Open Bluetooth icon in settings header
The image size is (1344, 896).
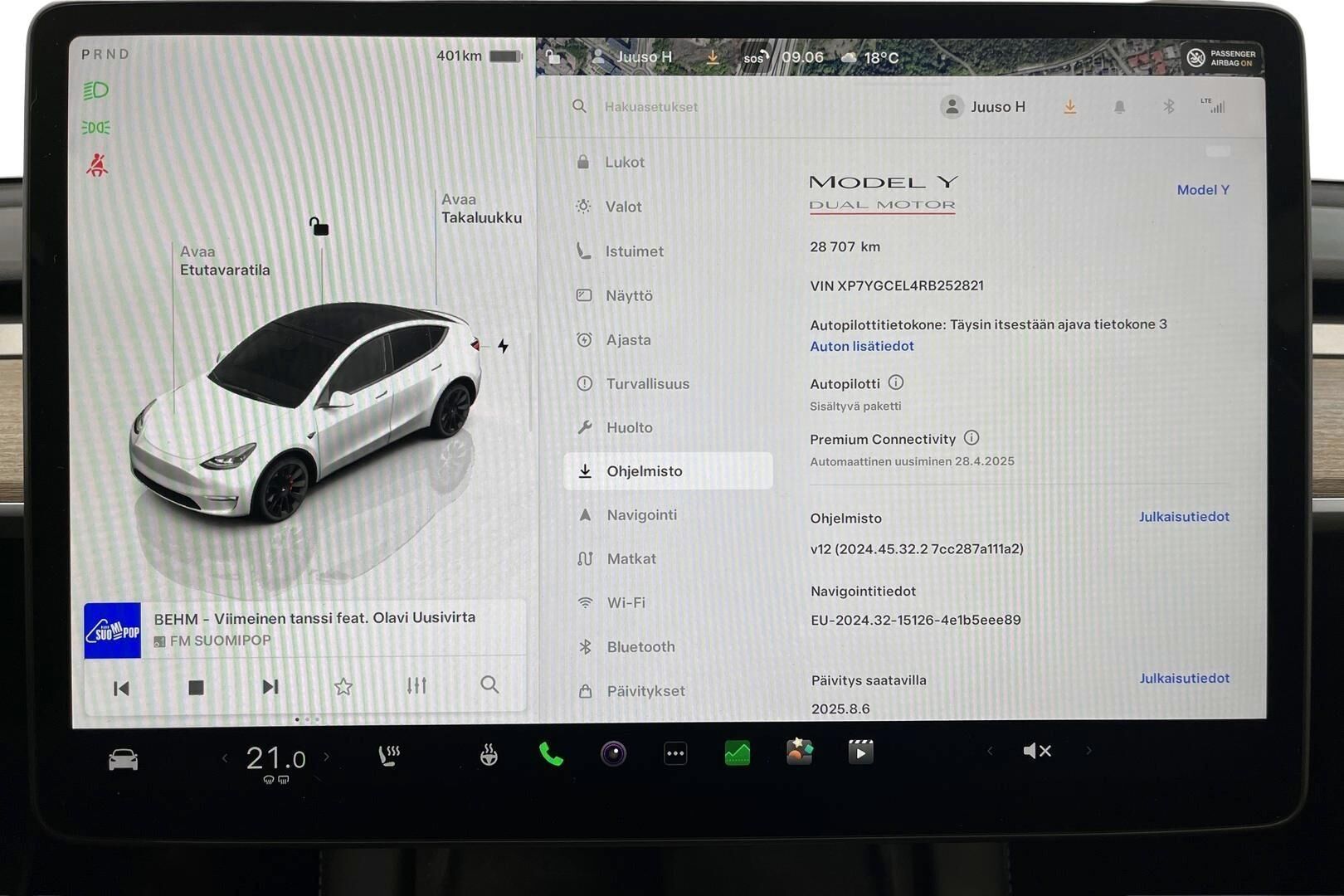pos(1168,106)
